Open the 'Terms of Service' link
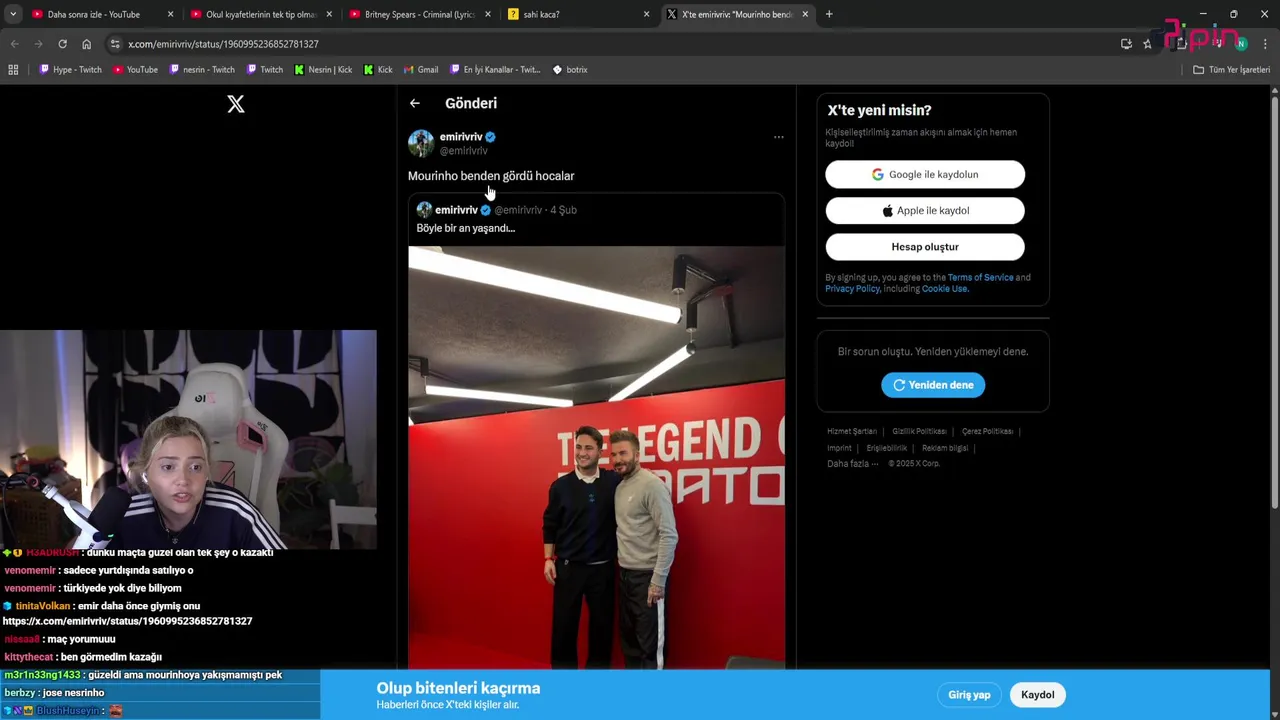Image resolution: width=1280 pixels, height=720 pixels. pos(980,277)
